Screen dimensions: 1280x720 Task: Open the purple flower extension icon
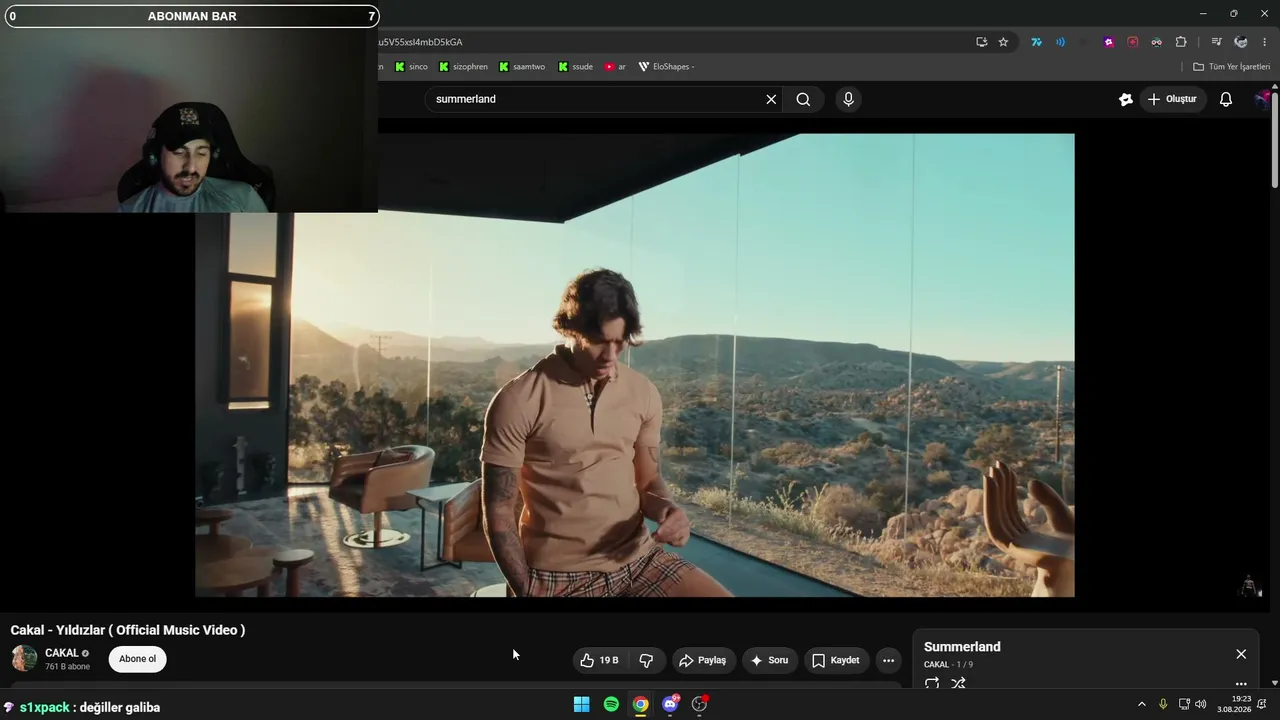[x=1108, y=42]
